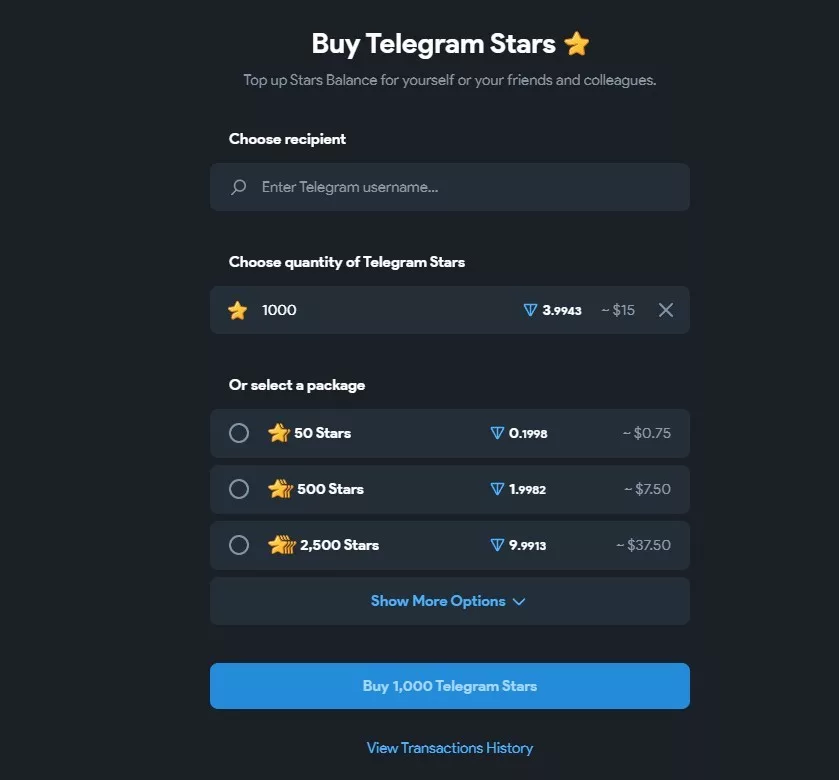Click the TON diamond icon beside 3.9943
This screenshot has width=839, height=780.
(530, 310)
